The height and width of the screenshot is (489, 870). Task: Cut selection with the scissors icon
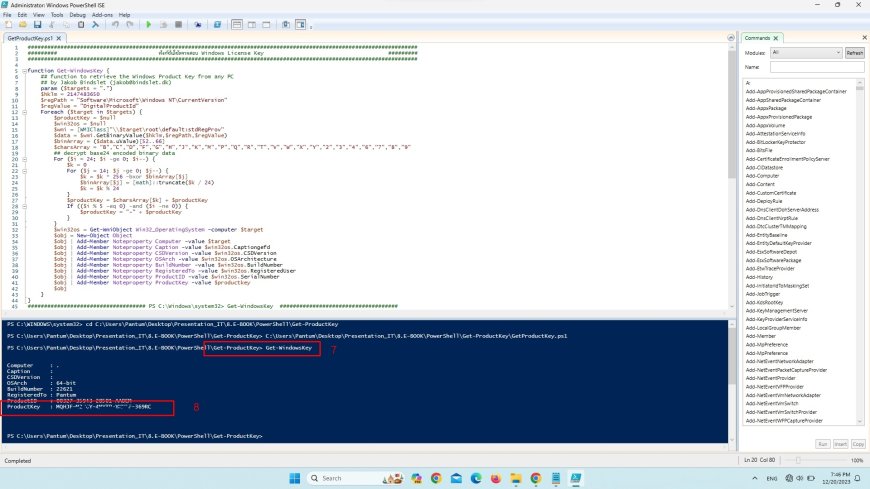(x=52, y=24)
